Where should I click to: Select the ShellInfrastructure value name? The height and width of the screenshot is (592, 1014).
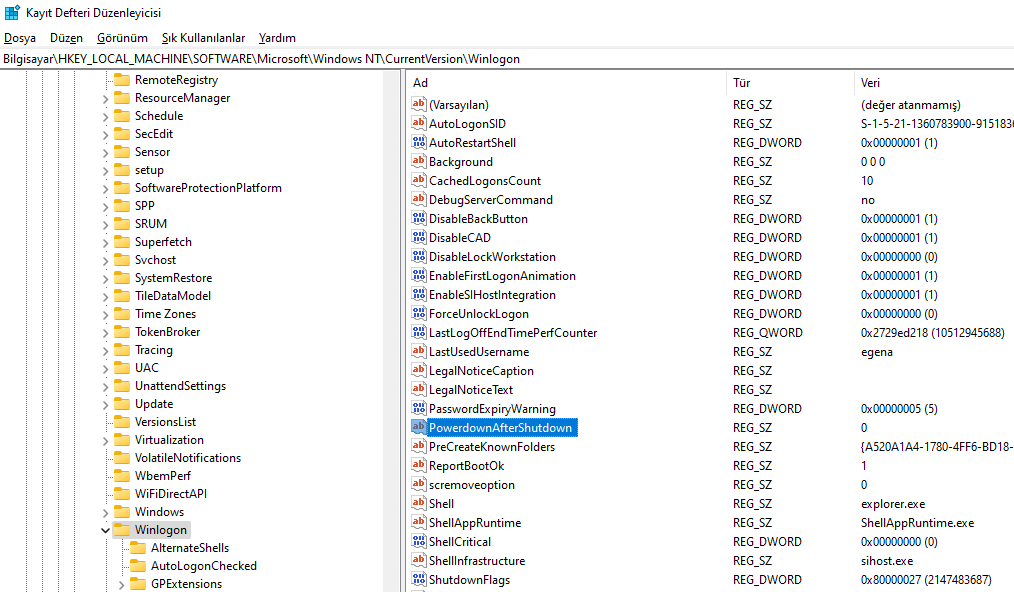pyautogui.click(x=477, y=560)
